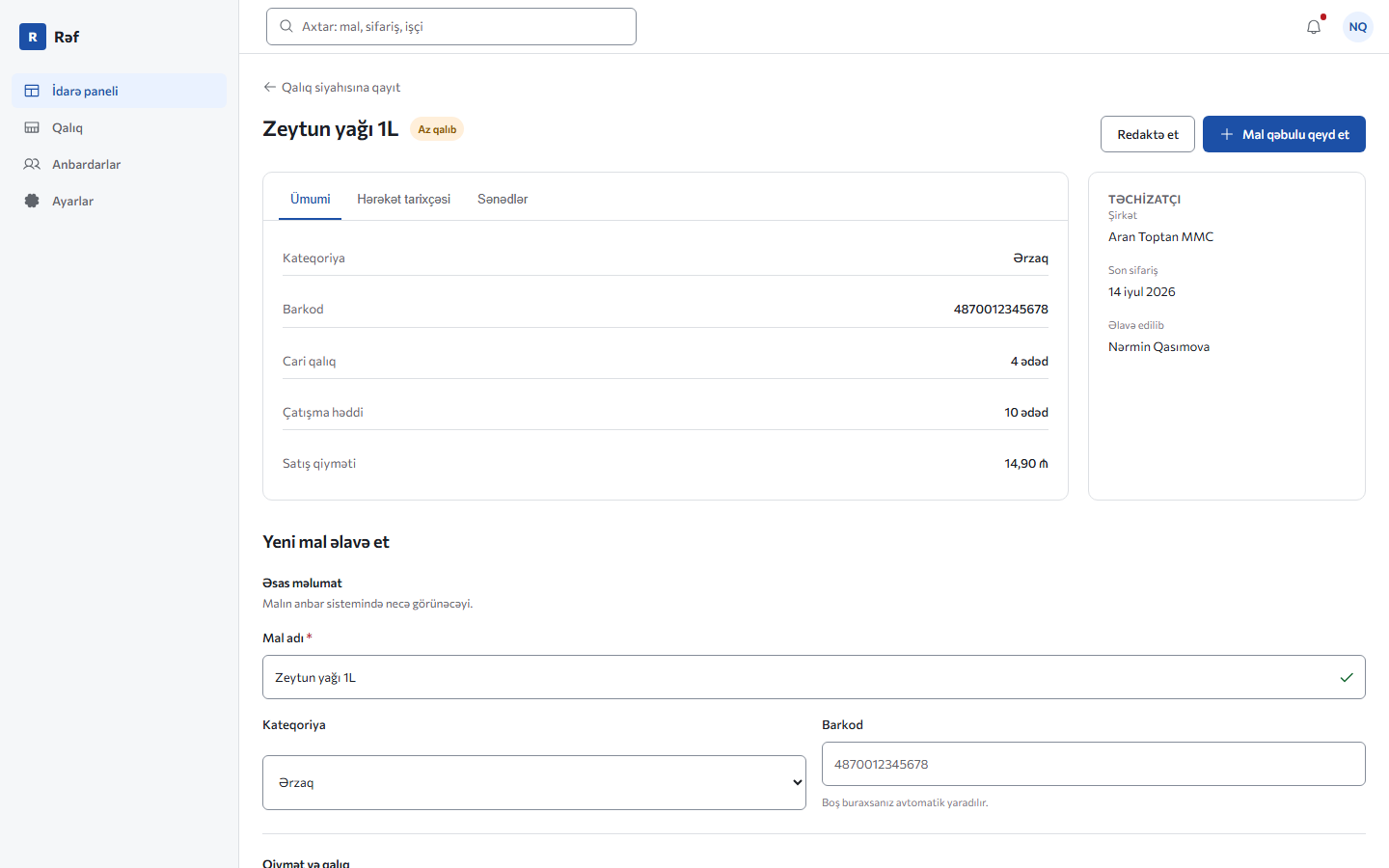1389x868 pixels.
Task: Click added-by name Nərmin Qasımova
Action: (x=1158, y=346)
